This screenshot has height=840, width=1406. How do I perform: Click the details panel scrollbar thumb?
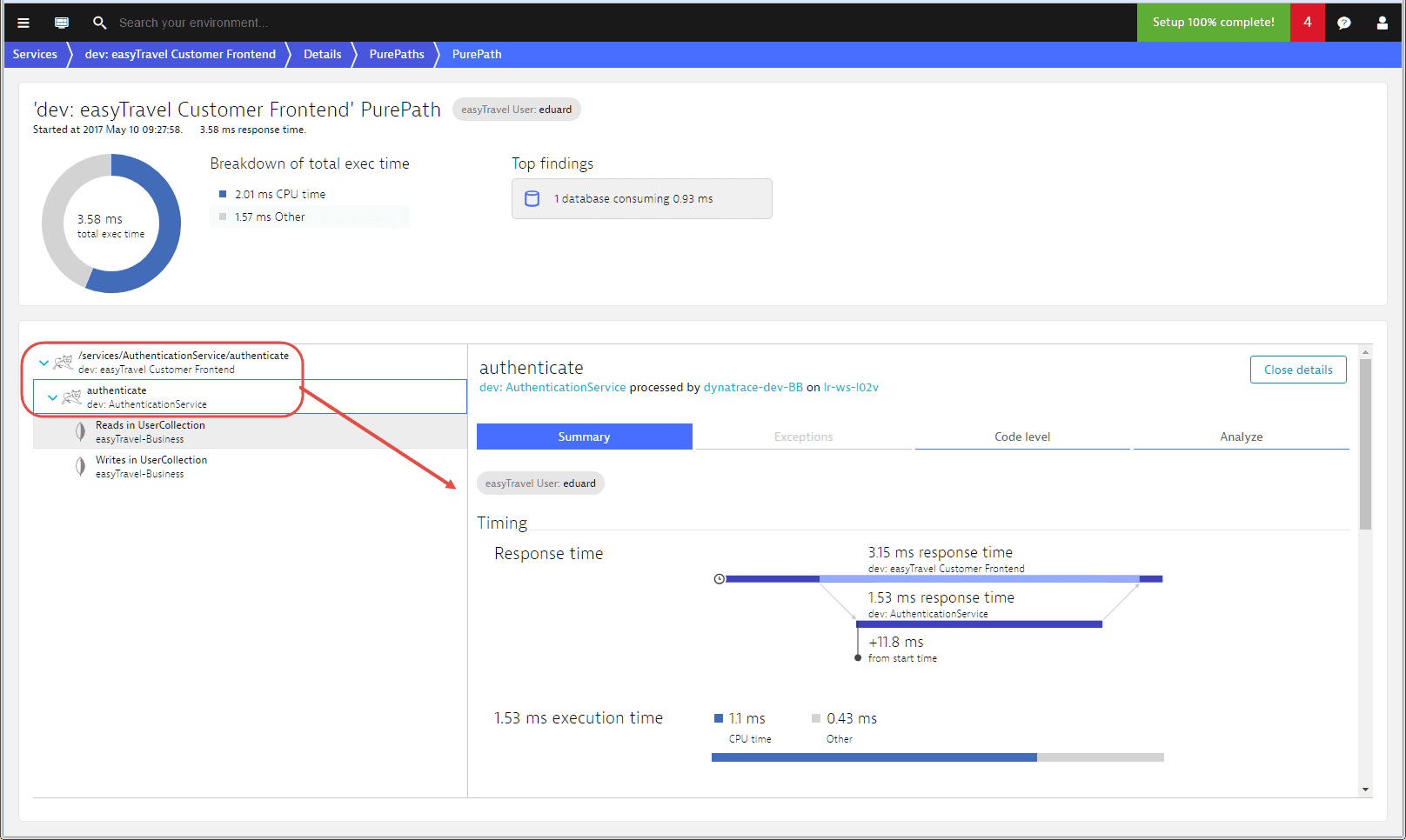click(x=1365, y=444)
